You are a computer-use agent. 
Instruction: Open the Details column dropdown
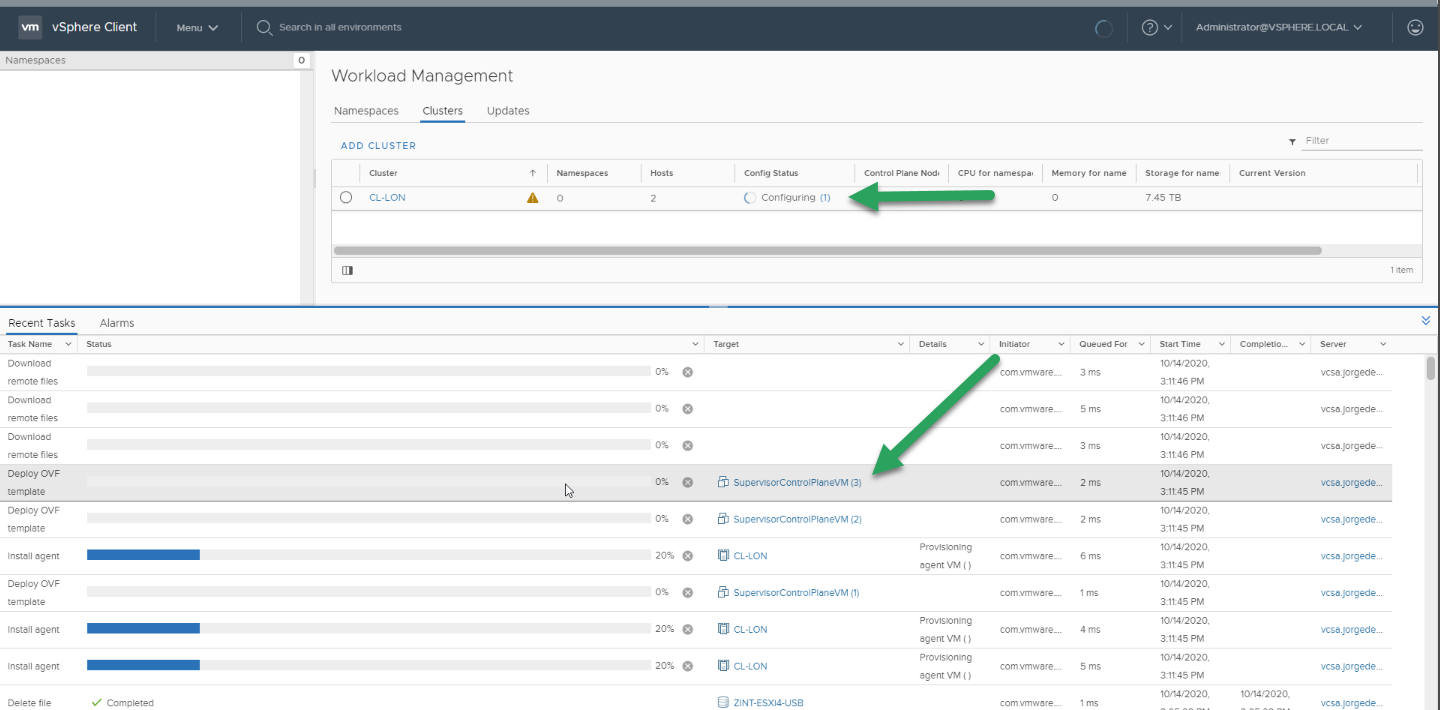[980, 344]
